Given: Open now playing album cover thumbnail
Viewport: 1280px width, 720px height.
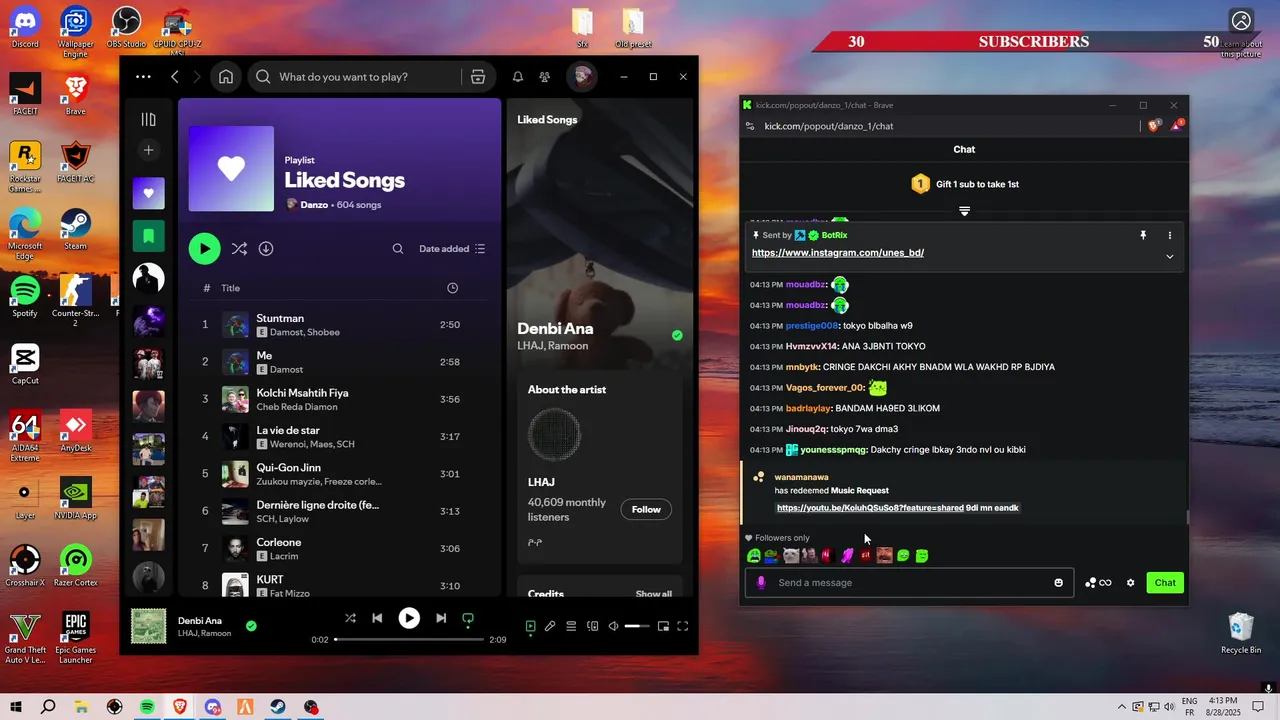Looking at the screenshot, I should pyautogui.click(x=149, y=626).
